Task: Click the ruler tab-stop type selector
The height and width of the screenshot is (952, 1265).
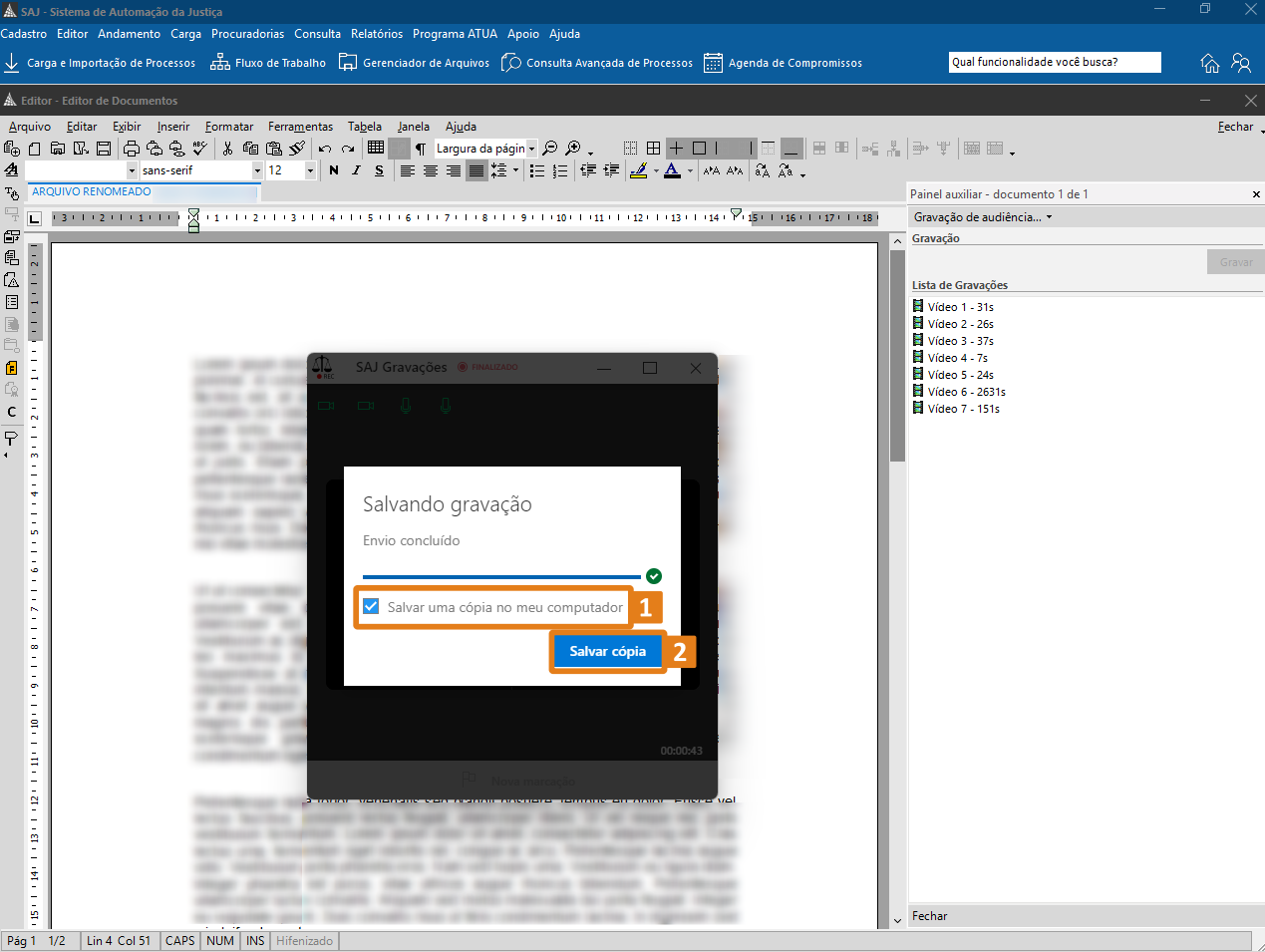Action: (34, 218)
